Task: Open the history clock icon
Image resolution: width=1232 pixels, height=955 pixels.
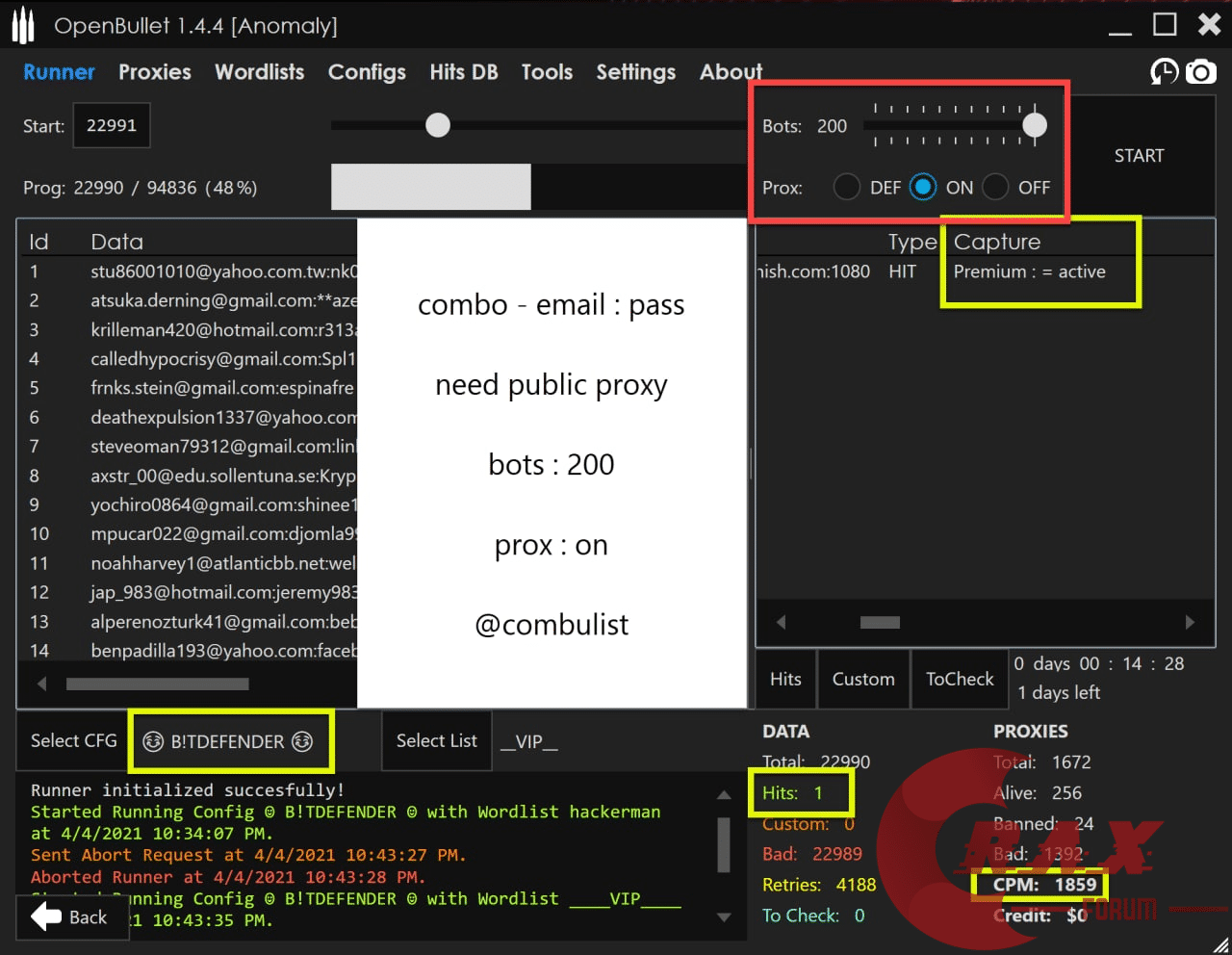Action: tap(1165, 72)
